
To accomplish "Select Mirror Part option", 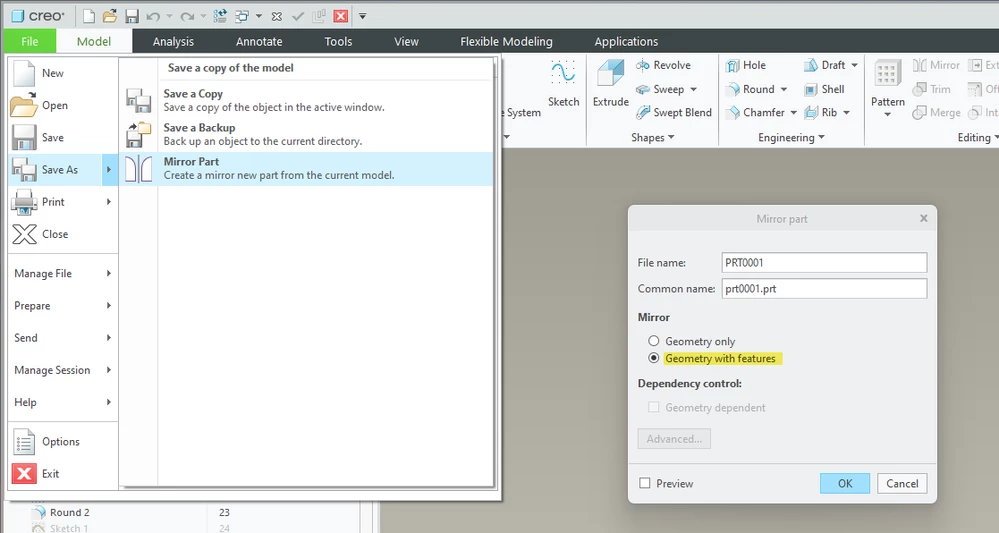I will [x=306, y=169].
